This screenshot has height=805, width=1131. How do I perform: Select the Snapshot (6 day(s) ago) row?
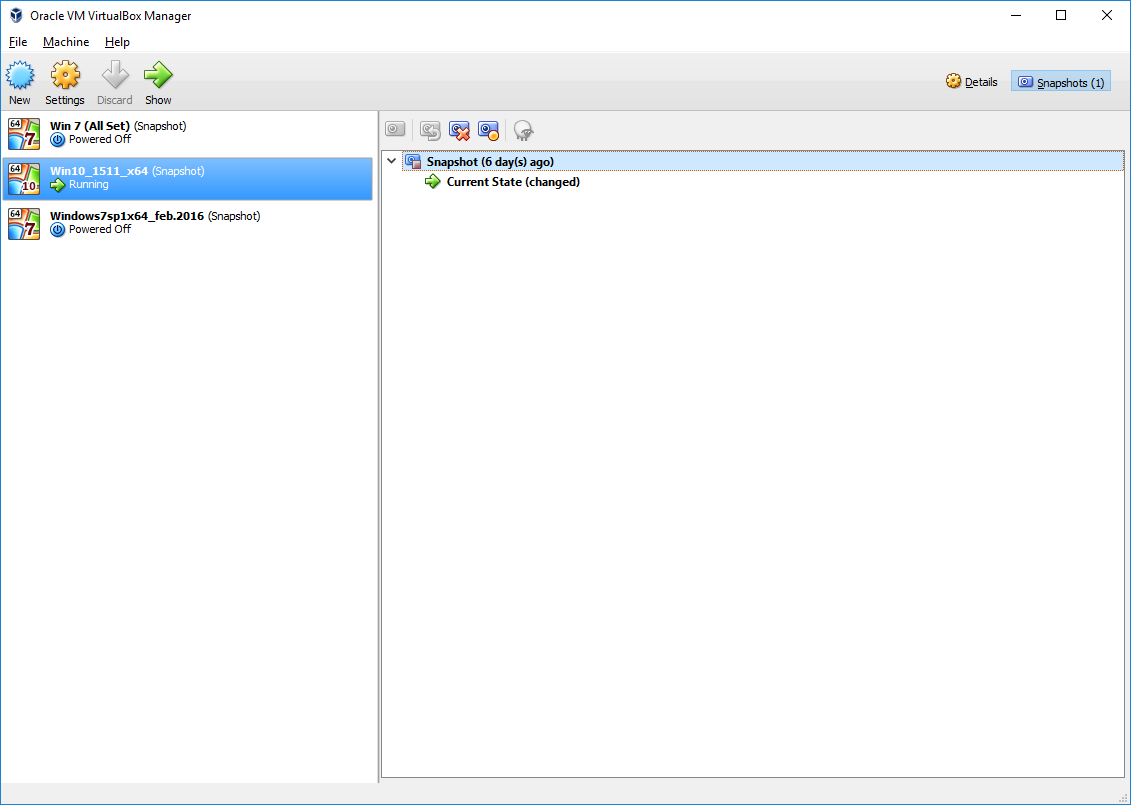pyautogui.click(x=763, y=162)
